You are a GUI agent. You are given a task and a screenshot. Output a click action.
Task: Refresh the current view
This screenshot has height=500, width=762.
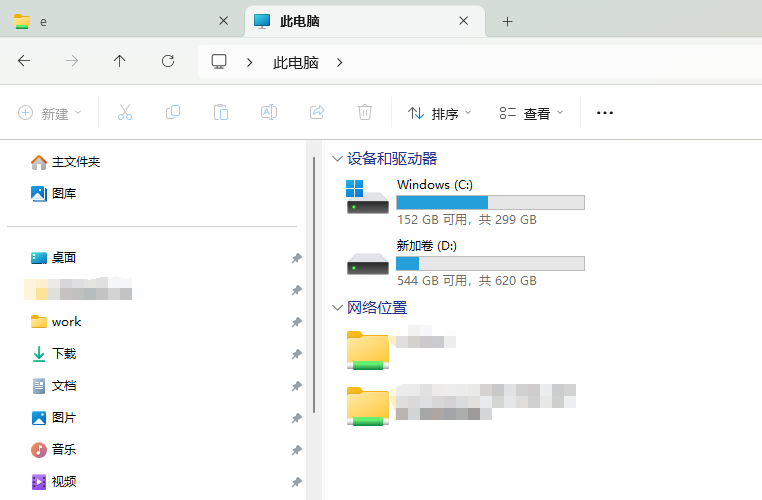pyautogui.click(x=168, y=61)
